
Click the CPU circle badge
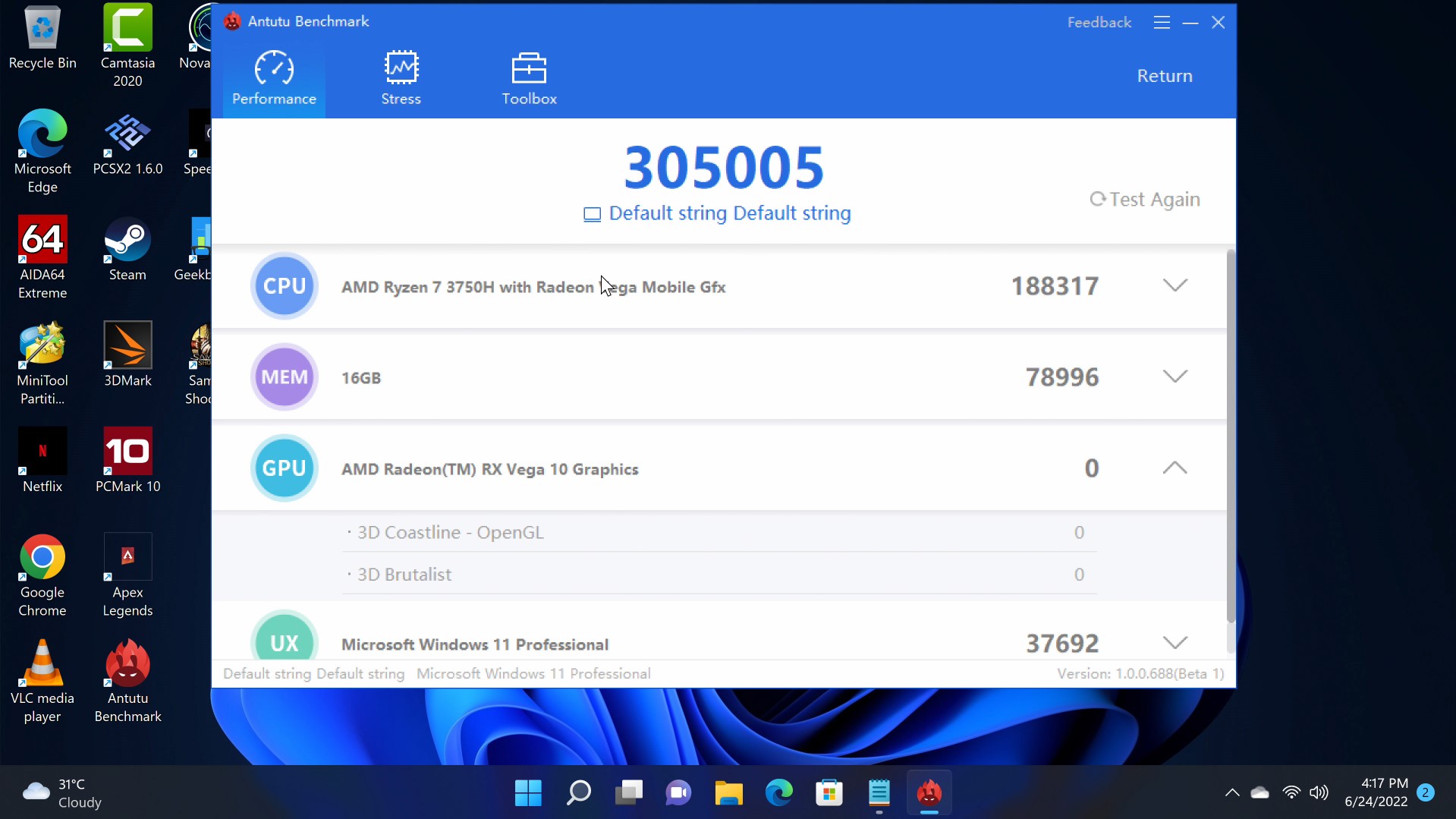coord(285,286)
